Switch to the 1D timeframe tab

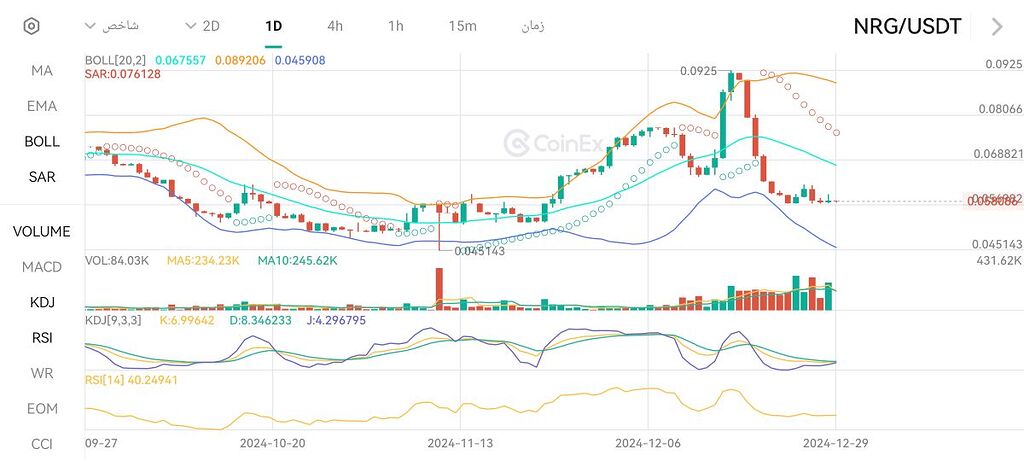click(x=273, y=25)
